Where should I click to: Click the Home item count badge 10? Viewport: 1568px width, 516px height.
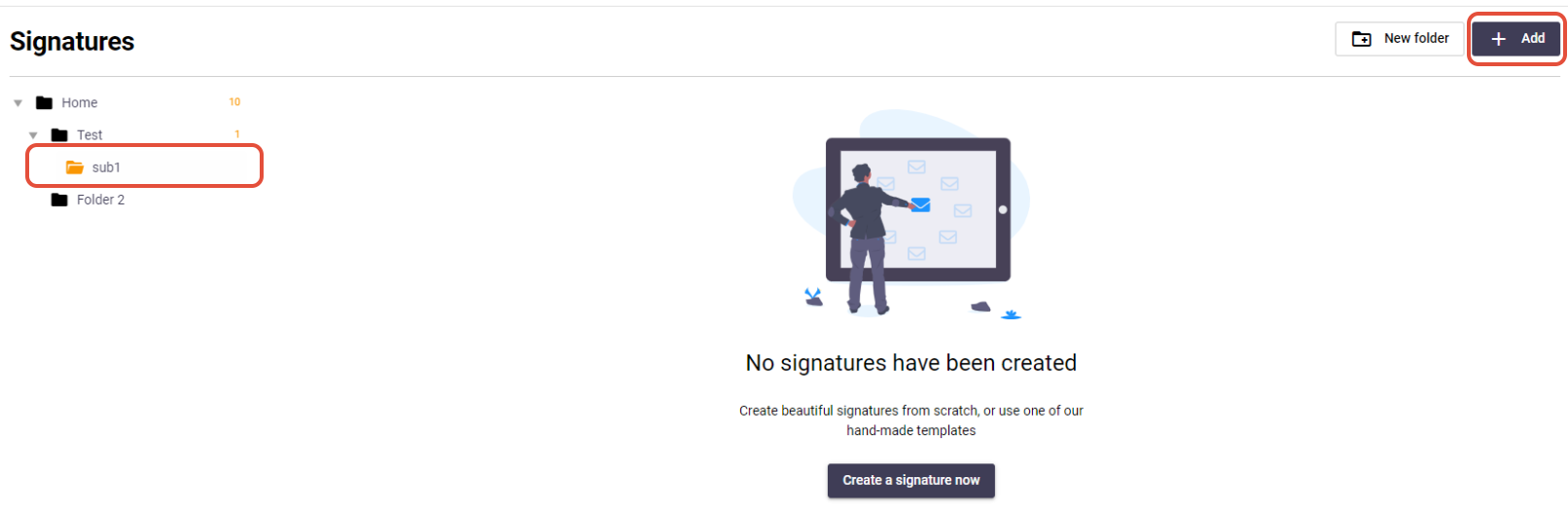tap(234, 101)
